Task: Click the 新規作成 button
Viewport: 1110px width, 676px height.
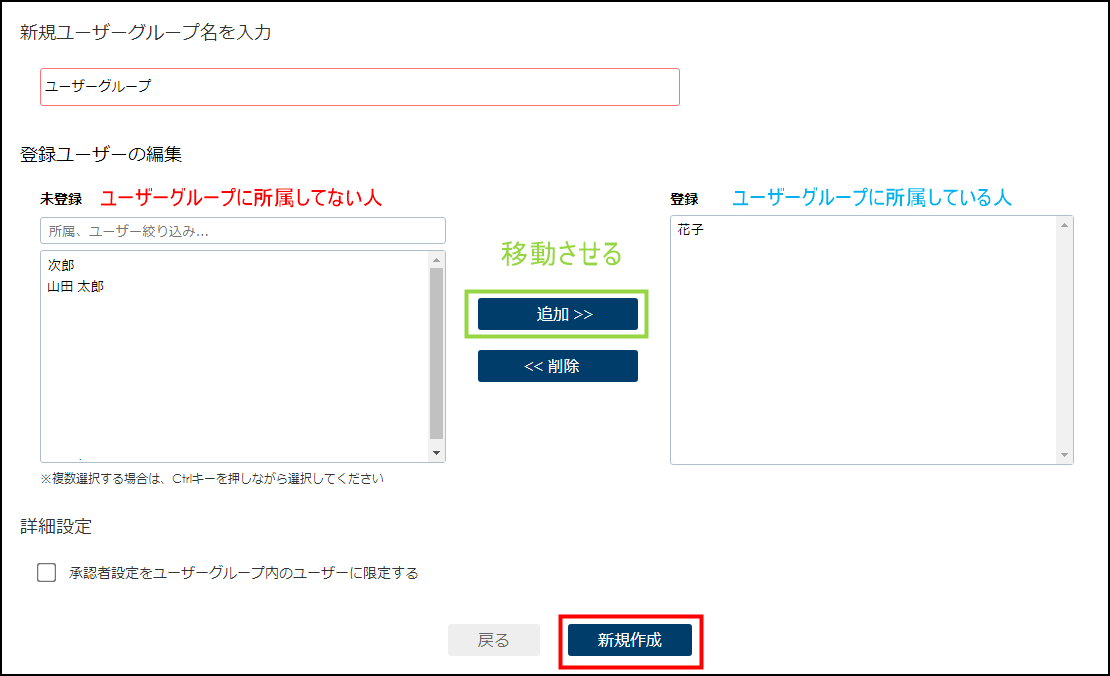Action: (629, 640)
